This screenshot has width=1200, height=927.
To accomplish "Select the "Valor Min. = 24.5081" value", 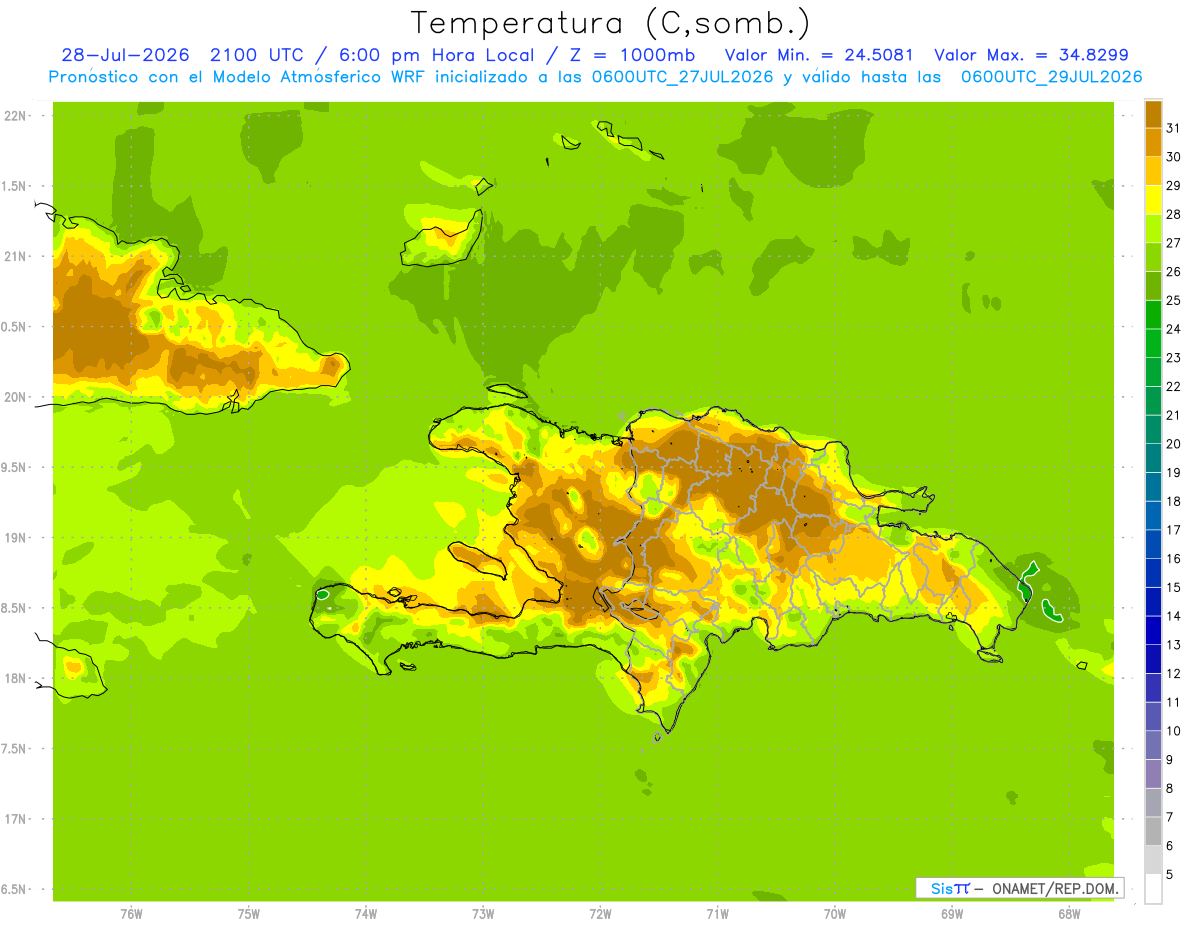I will click(x=819, y=54).
